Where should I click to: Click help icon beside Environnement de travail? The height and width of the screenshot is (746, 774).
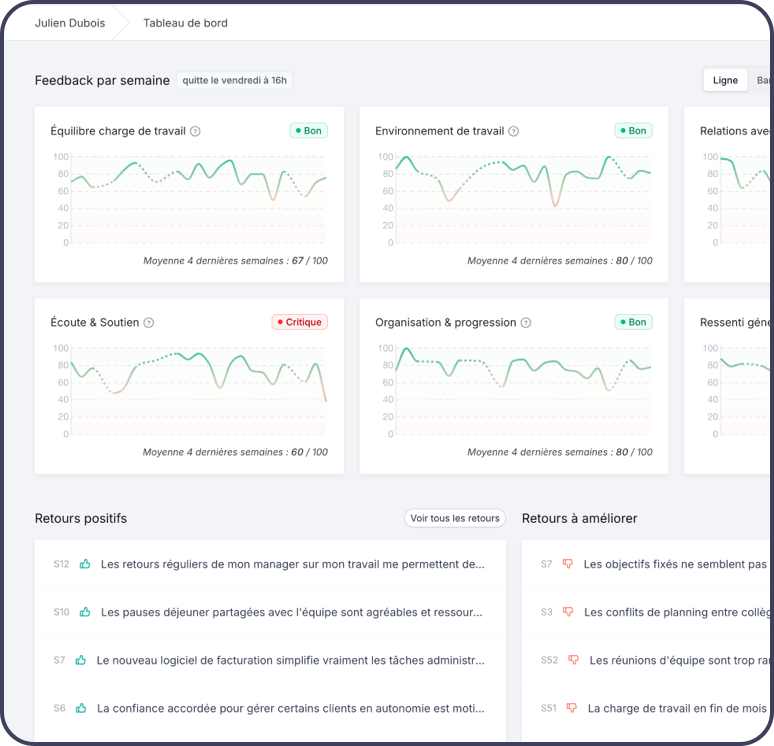pos(514,131)
